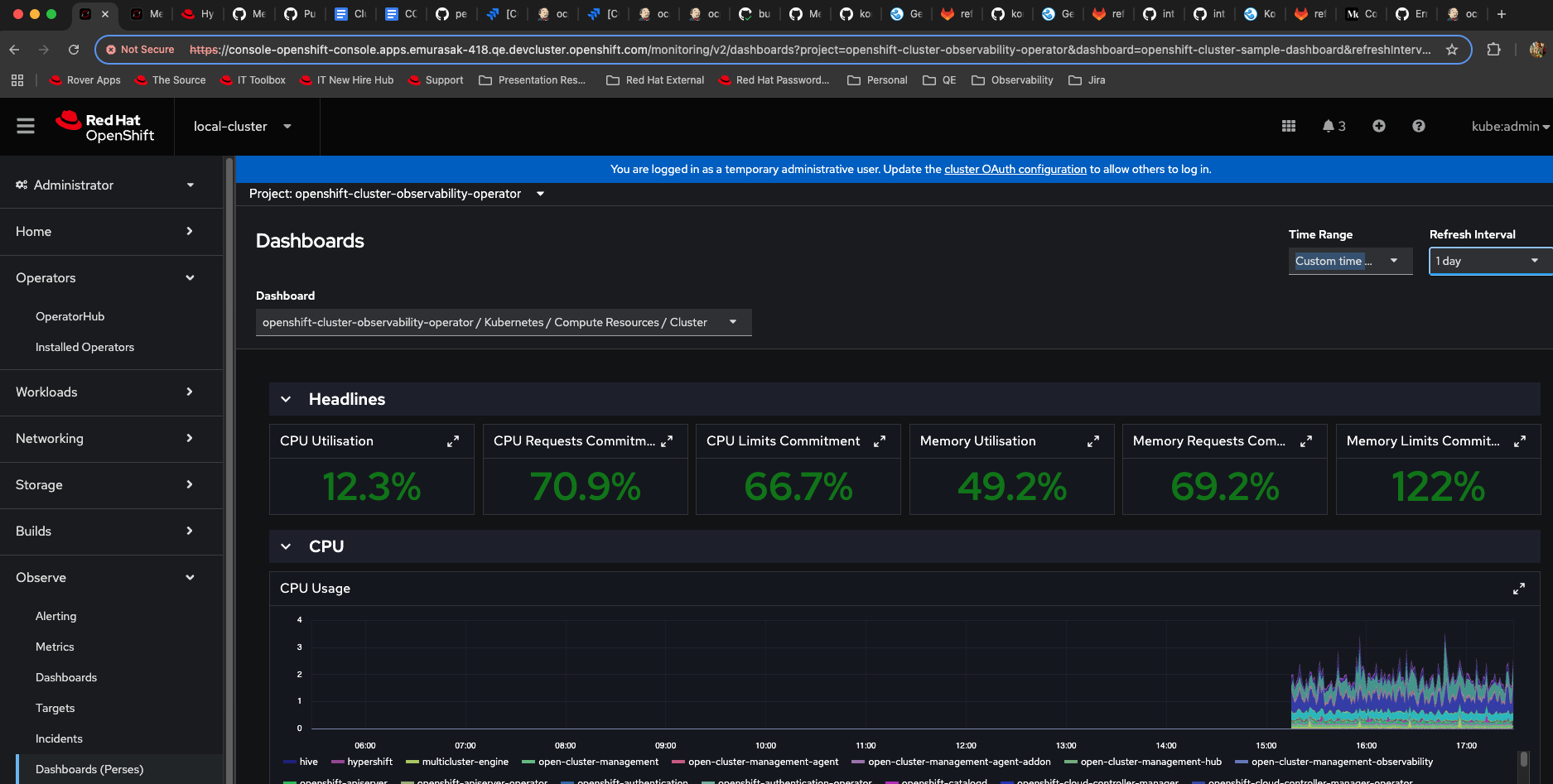This screenshot has width=1553, height=784.
Task: Click the Not Secure site warning icon
Action: pos(111,50)
